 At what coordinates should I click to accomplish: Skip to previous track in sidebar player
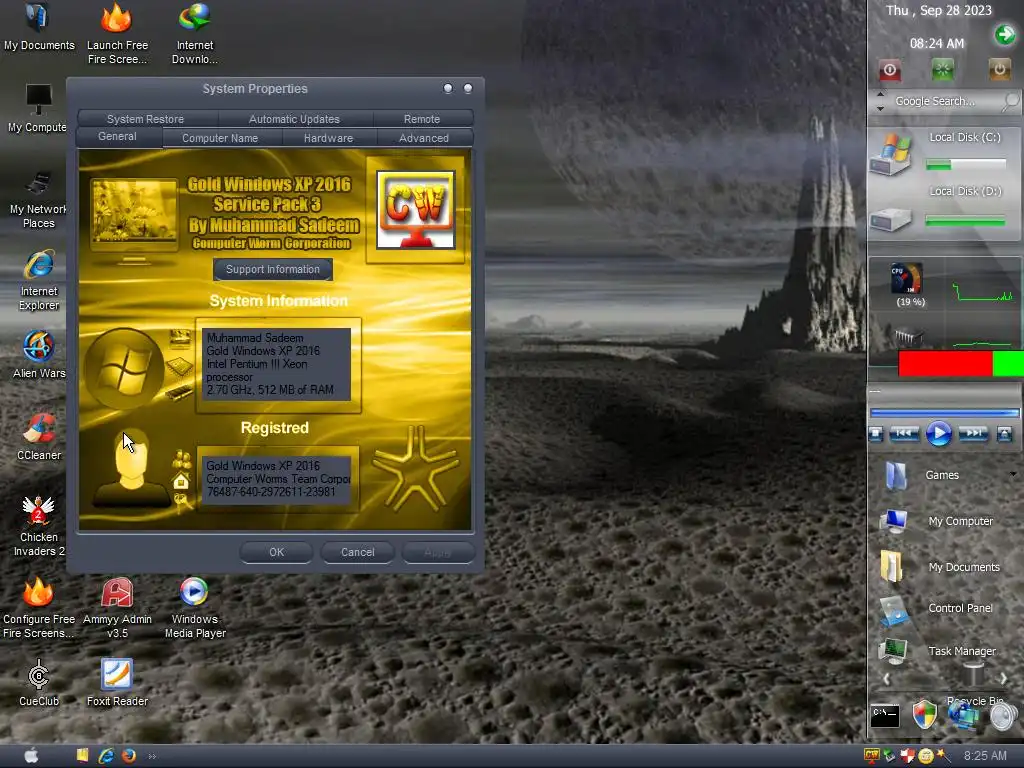pos(904,434)
